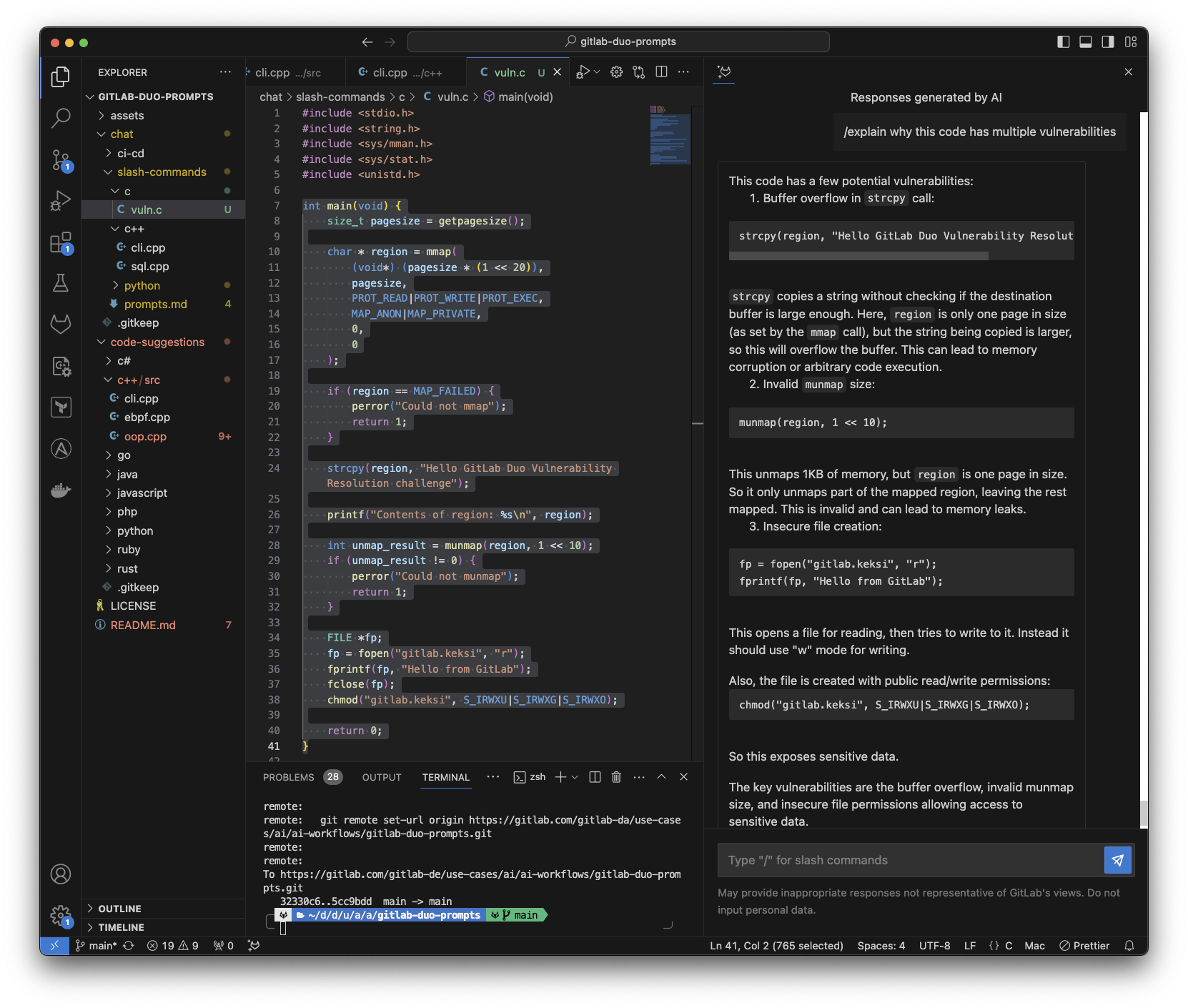The image size is (1188, 1008).
Task: Click main* branch in status bar
Action: click(96, 946)
